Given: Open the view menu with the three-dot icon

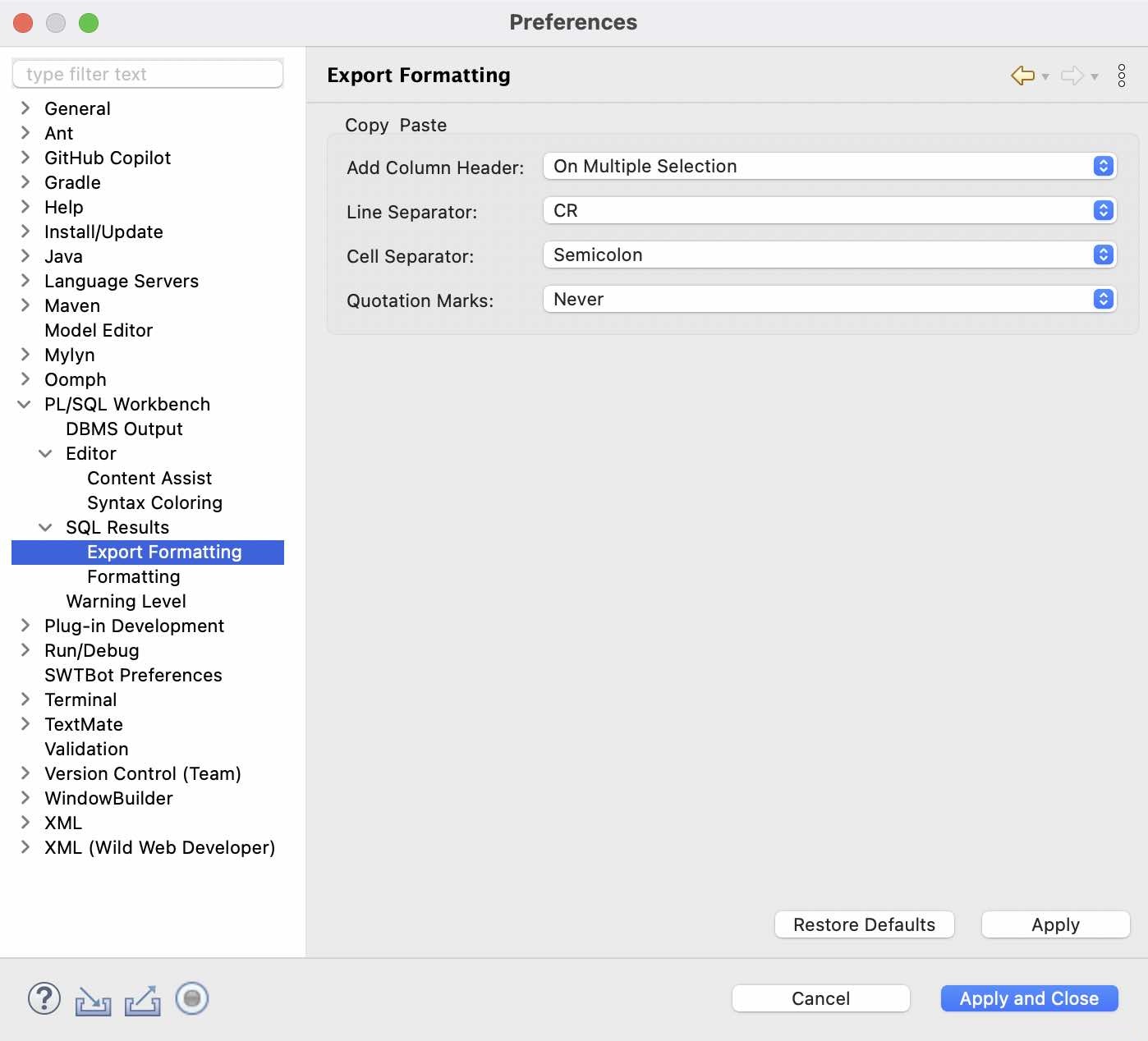Looking at the screenshot, I should point(1122,76).
